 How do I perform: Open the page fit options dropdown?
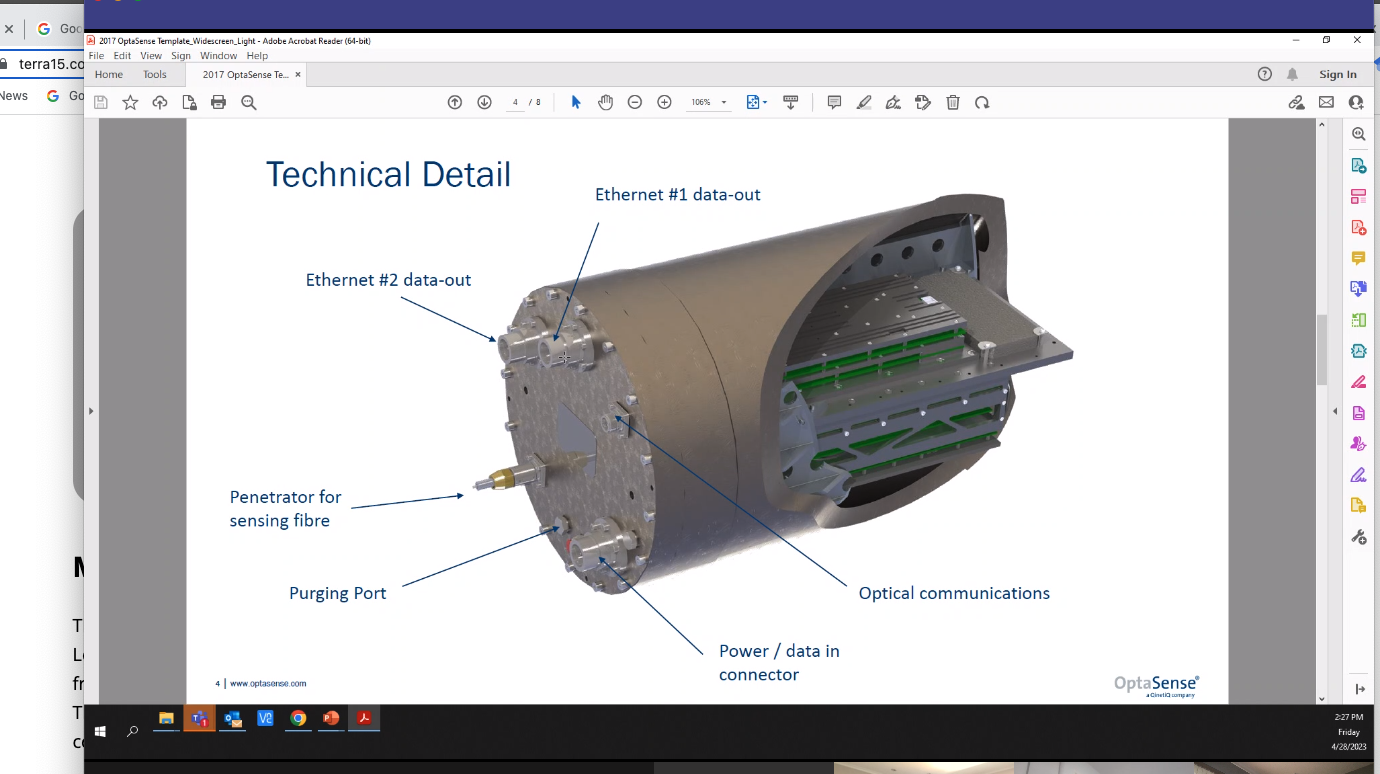757,102
